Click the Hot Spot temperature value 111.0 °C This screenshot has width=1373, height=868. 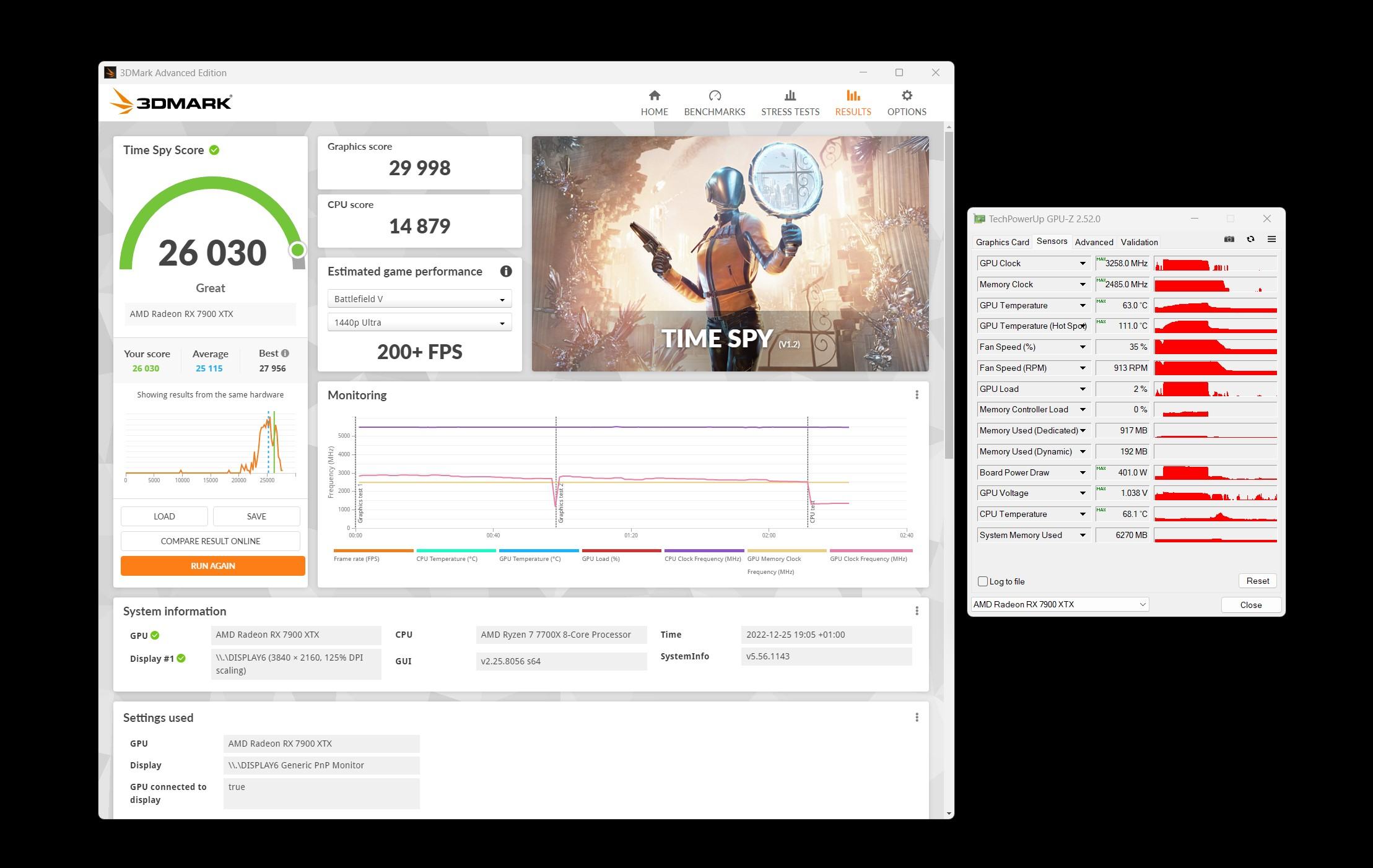1122,326
